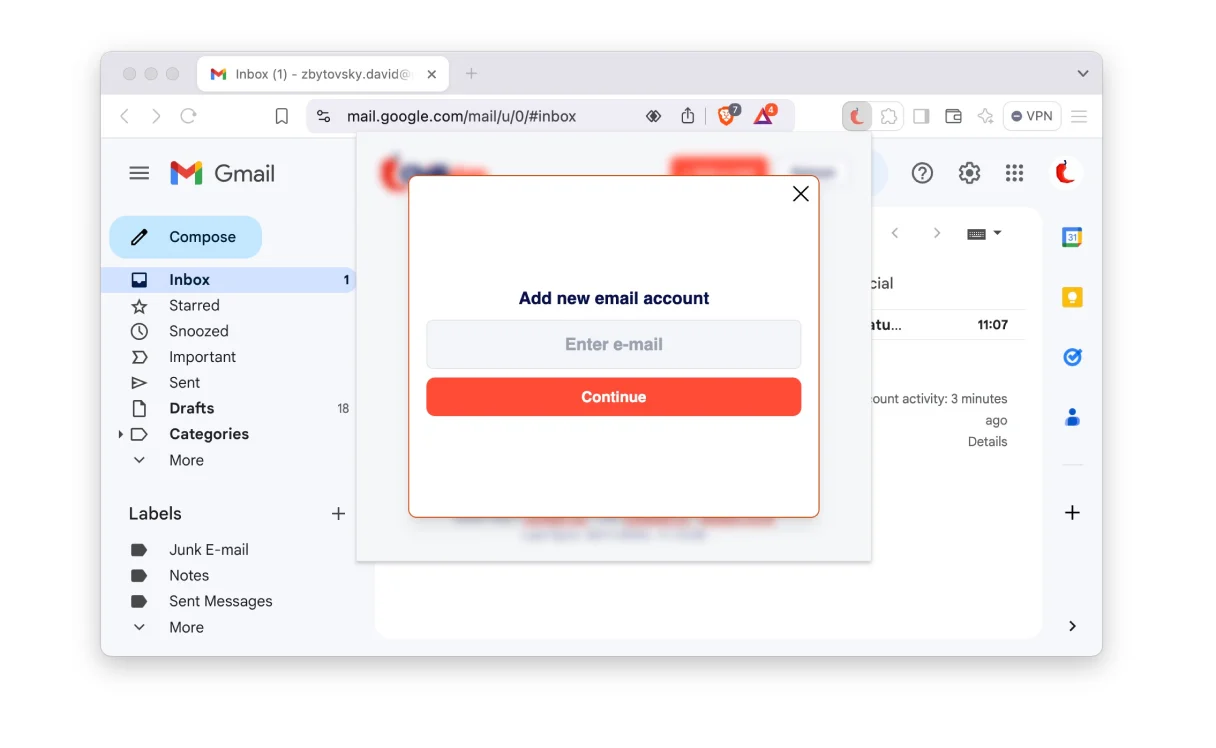Open Gmail main menu hamburger icon
Image resolution: width=1216 pixels, height=748 pixels.
[x=139, y=173]
